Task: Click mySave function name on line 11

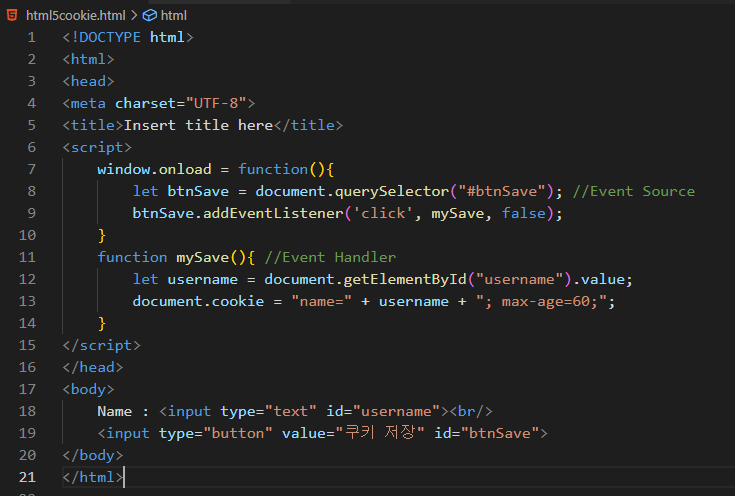Action: click(202, 257)
